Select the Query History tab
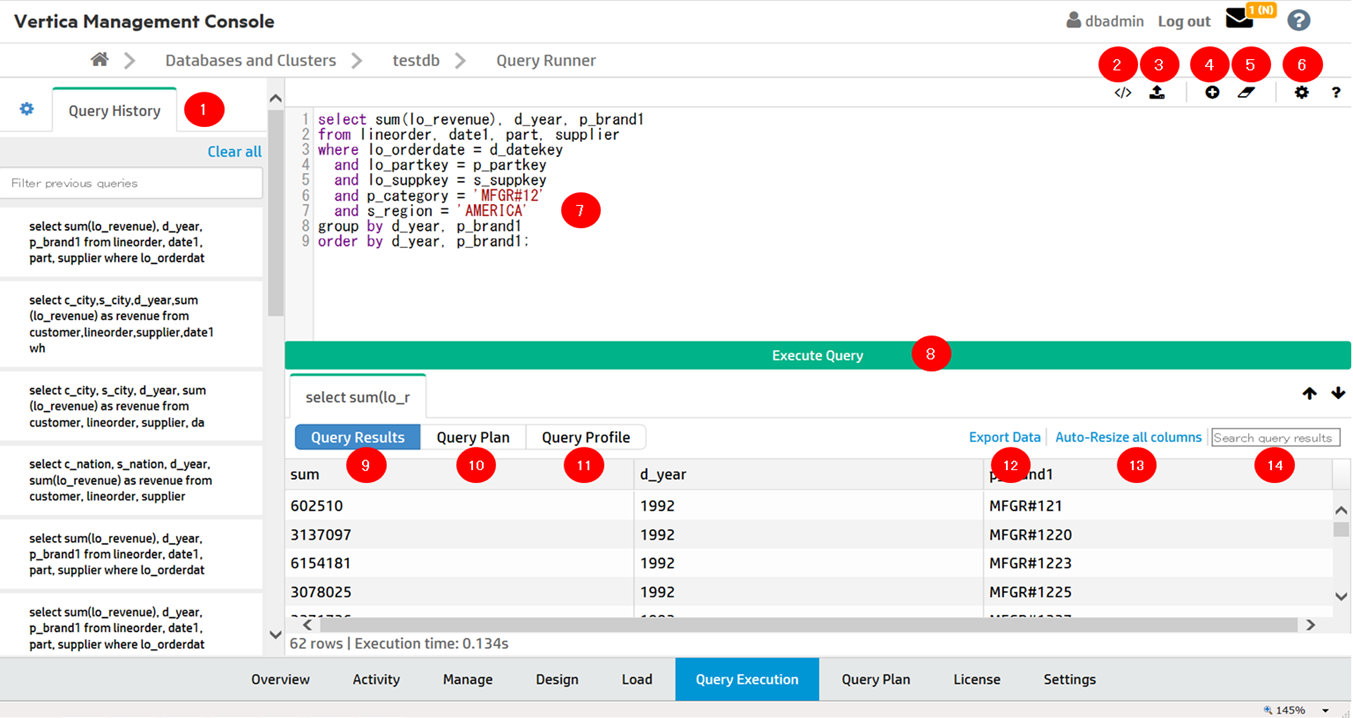This screenshot has width=1353, height=718. click(114, 110)
